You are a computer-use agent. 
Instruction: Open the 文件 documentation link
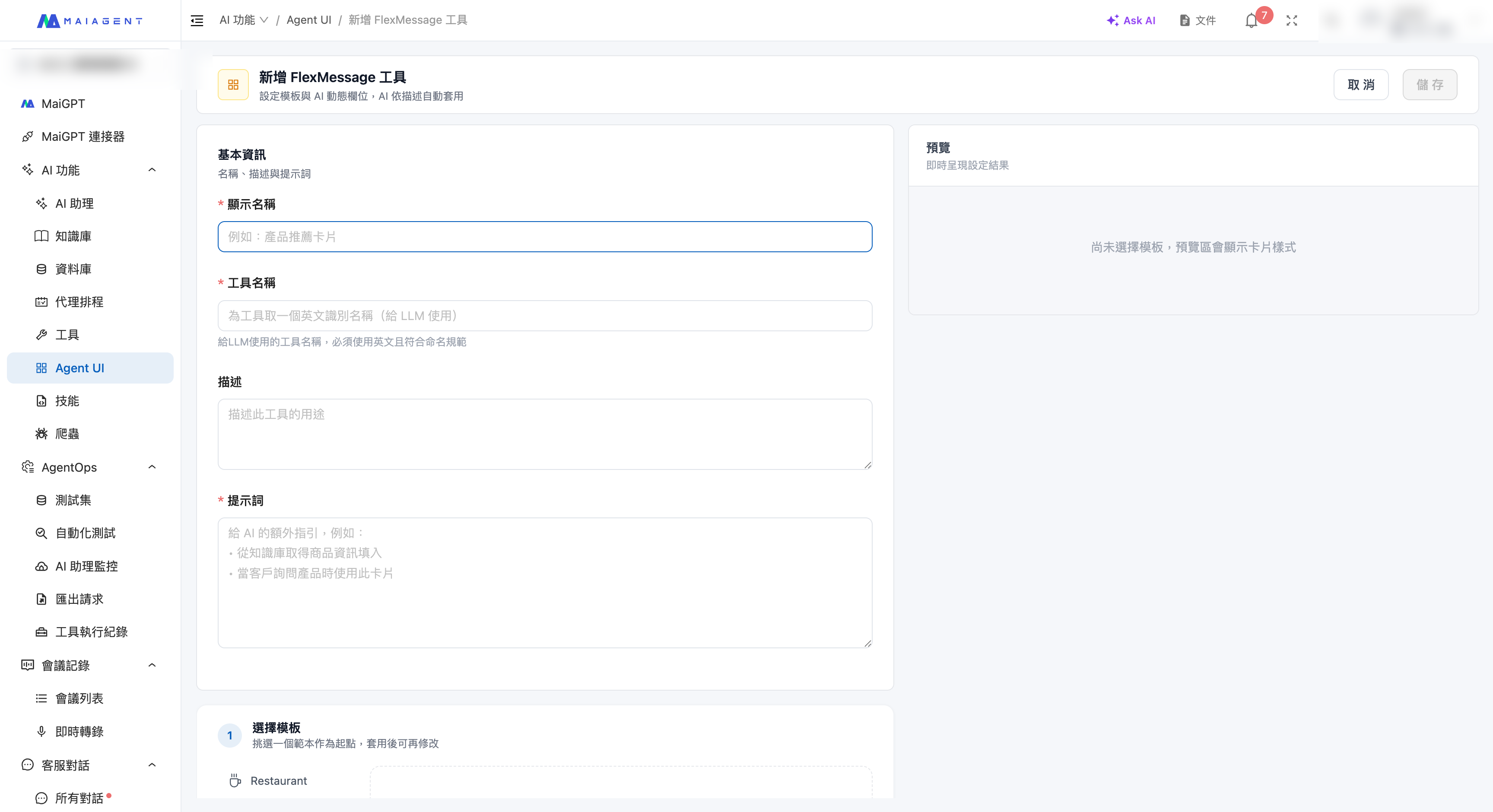pyautogui.click(x=1198, y=21)
